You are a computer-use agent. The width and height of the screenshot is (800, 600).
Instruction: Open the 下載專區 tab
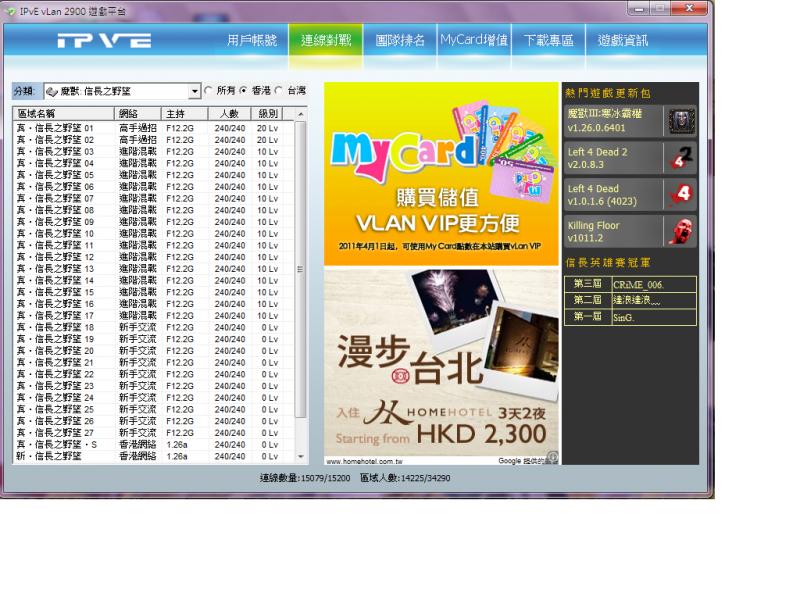coord(548,40)
